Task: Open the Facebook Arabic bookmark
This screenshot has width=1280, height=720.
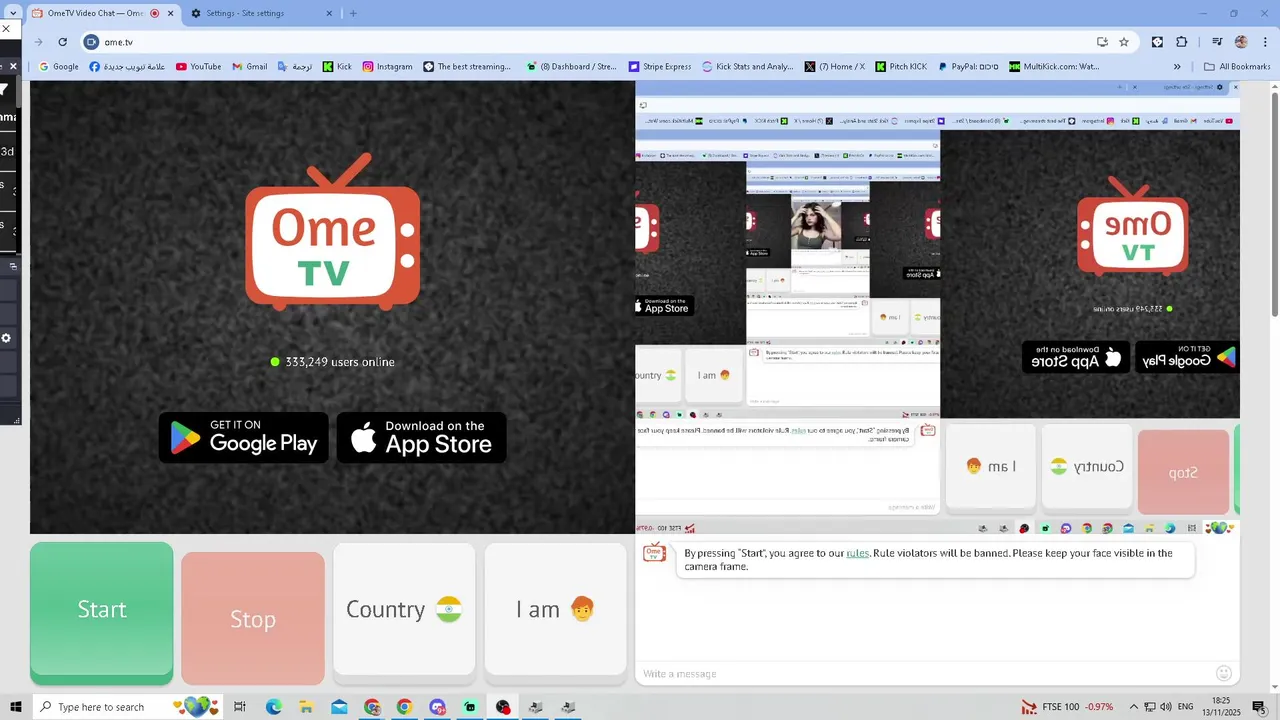Action: [127, 67]
